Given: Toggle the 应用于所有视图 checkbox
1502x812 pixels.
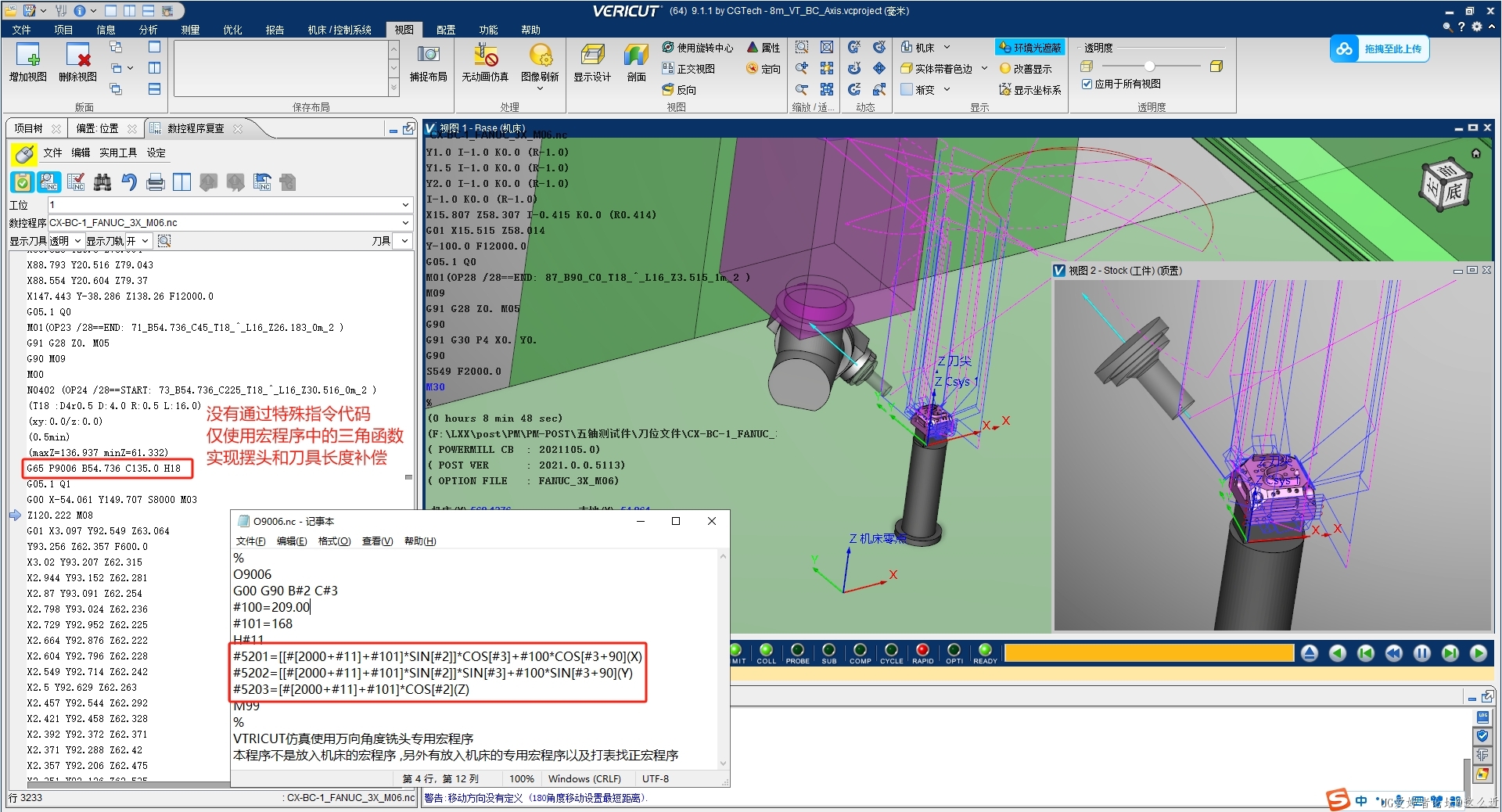Looking at the screenshot, I should (x=1087, y=84).
